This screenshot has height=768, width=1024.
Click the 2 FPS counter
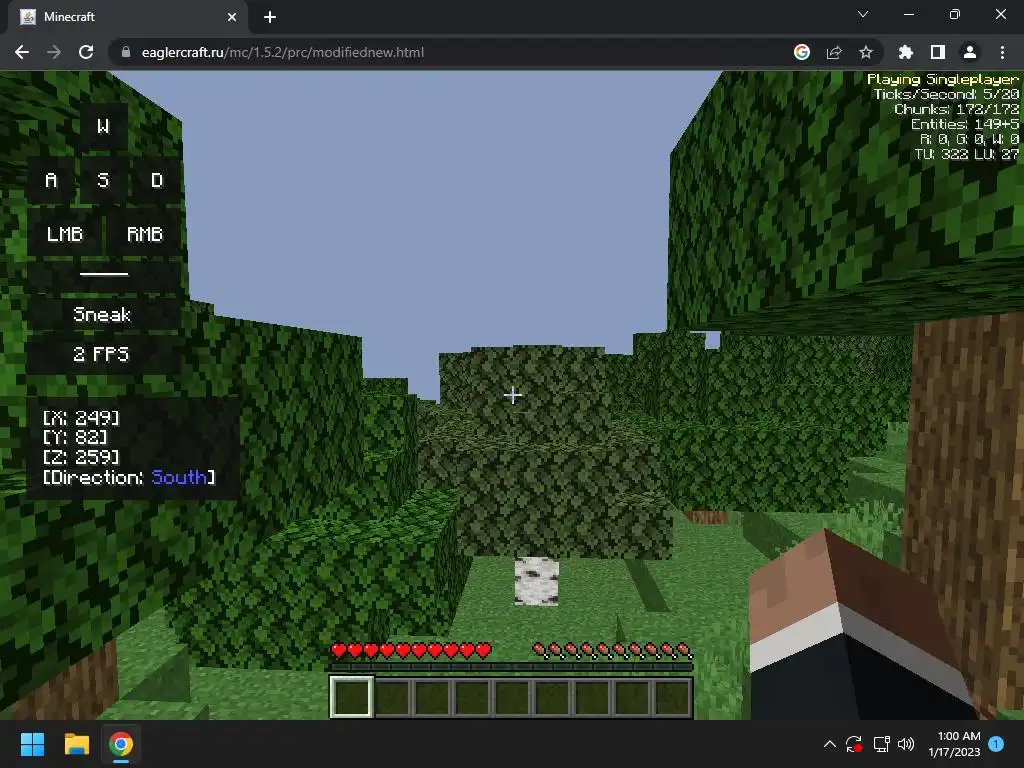point(101,354)
